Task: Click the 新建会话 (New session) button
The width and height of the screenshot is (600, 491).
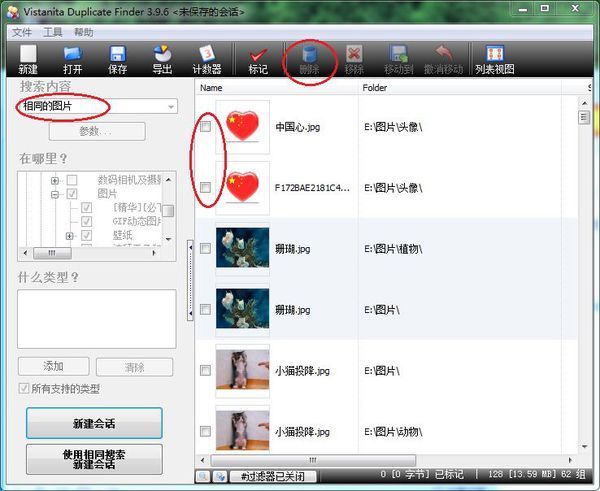Action: click(x=94, y=423)
